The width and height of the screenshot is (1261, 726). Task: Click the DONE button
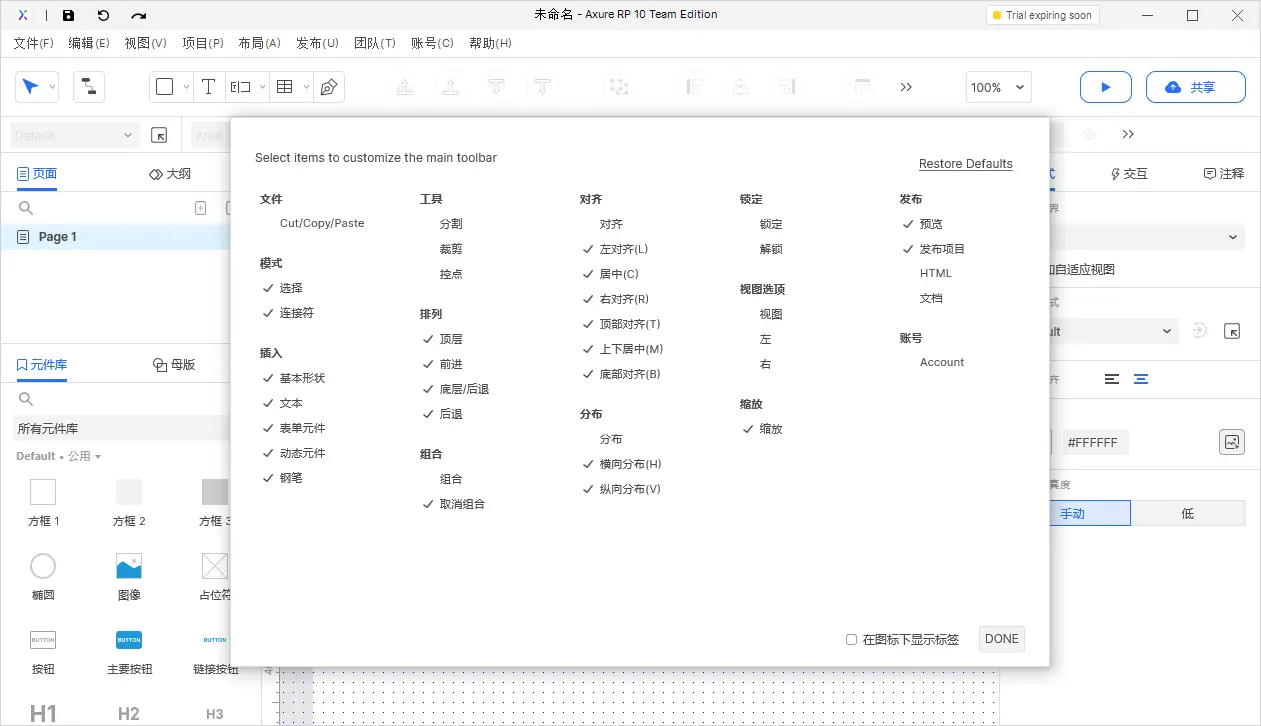coord(1002,639)
